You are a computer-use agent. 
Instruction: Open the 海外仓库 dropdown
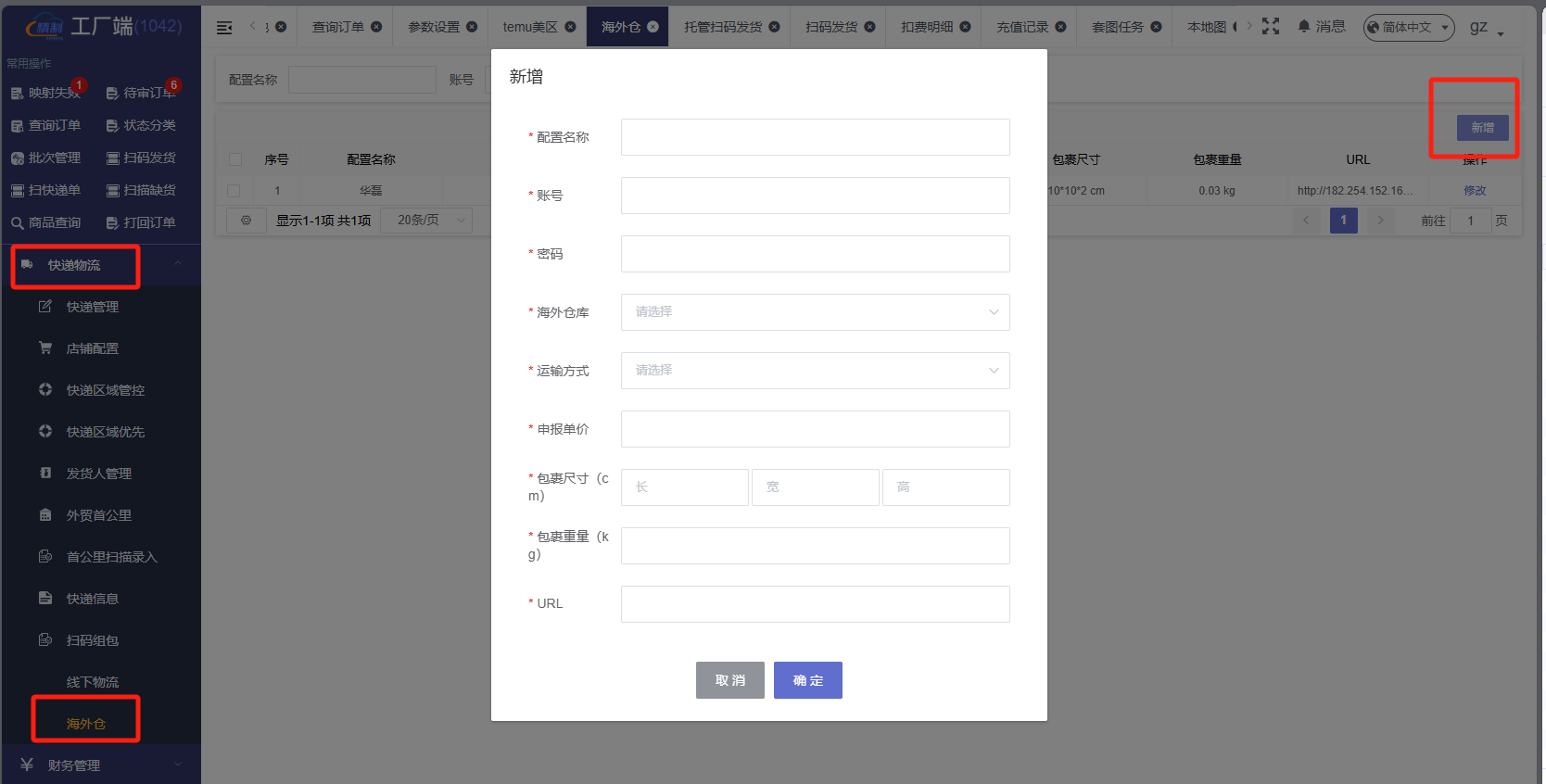(815, 312)
